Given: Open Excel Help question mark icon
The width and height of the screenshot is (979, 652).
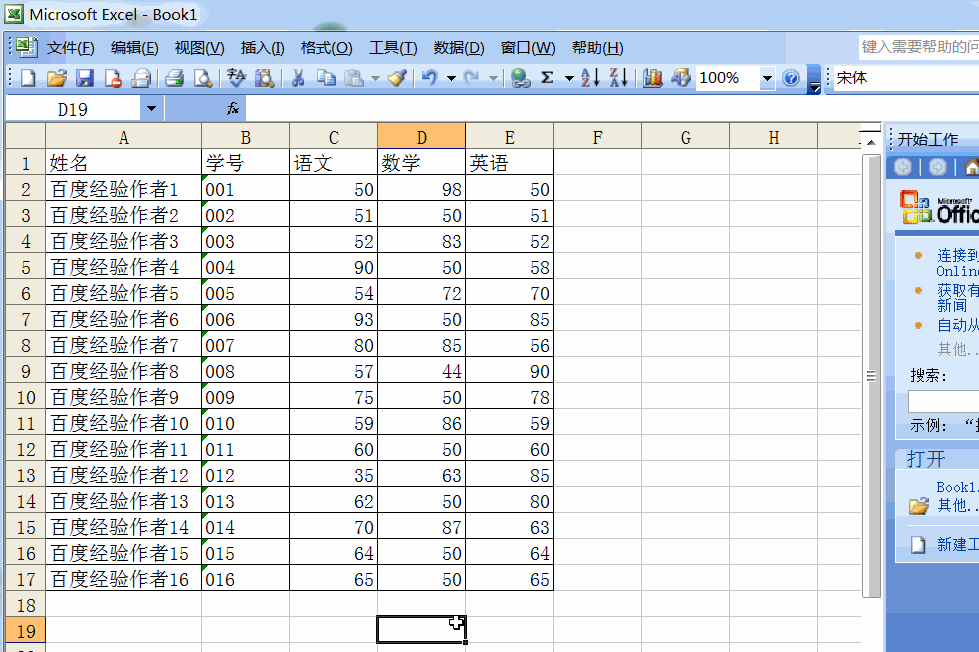Looking at the screenshot, I should tap(790, 78).
